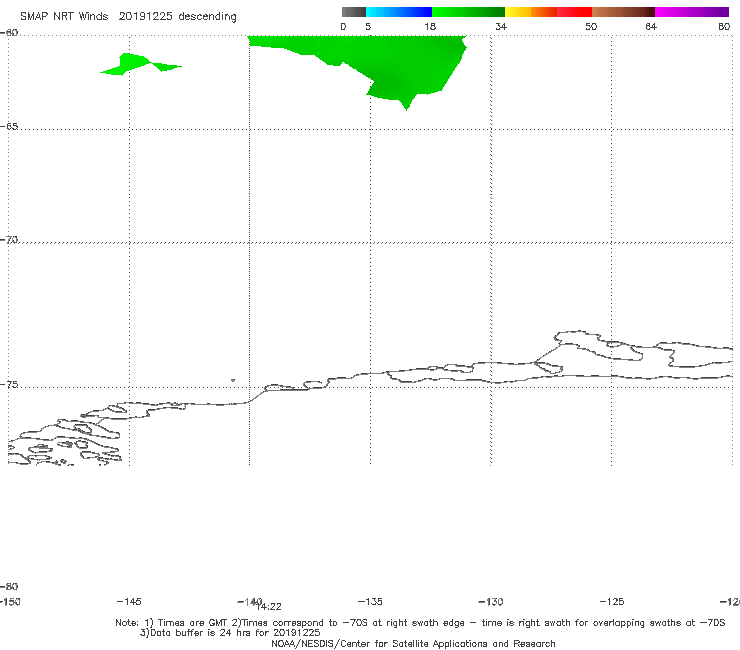Click the colorbar label '34'
Screen dimensions: 740x650
point(501,26)
